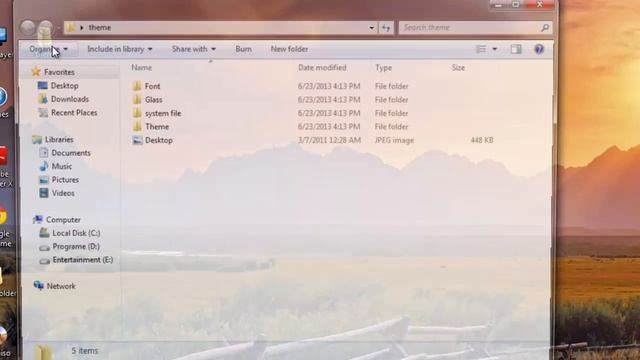
Task: Sort by Size column header
Action: point(458,68)
